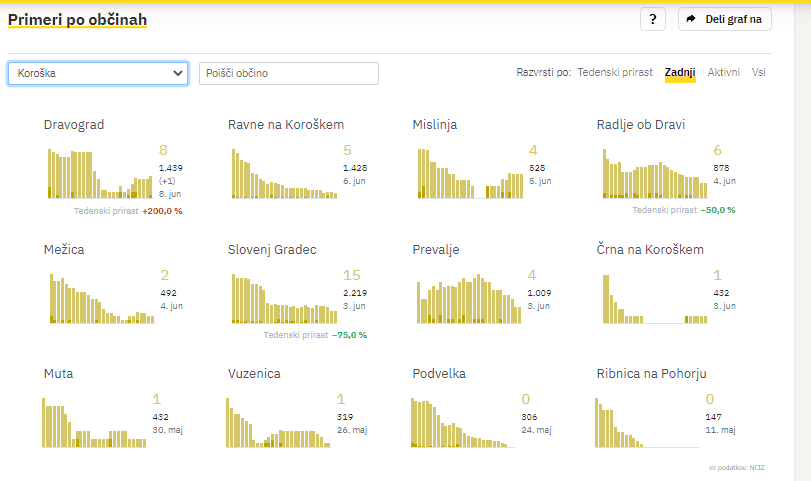Click the Slovenj Gradec bar chart

click(284, 298)
